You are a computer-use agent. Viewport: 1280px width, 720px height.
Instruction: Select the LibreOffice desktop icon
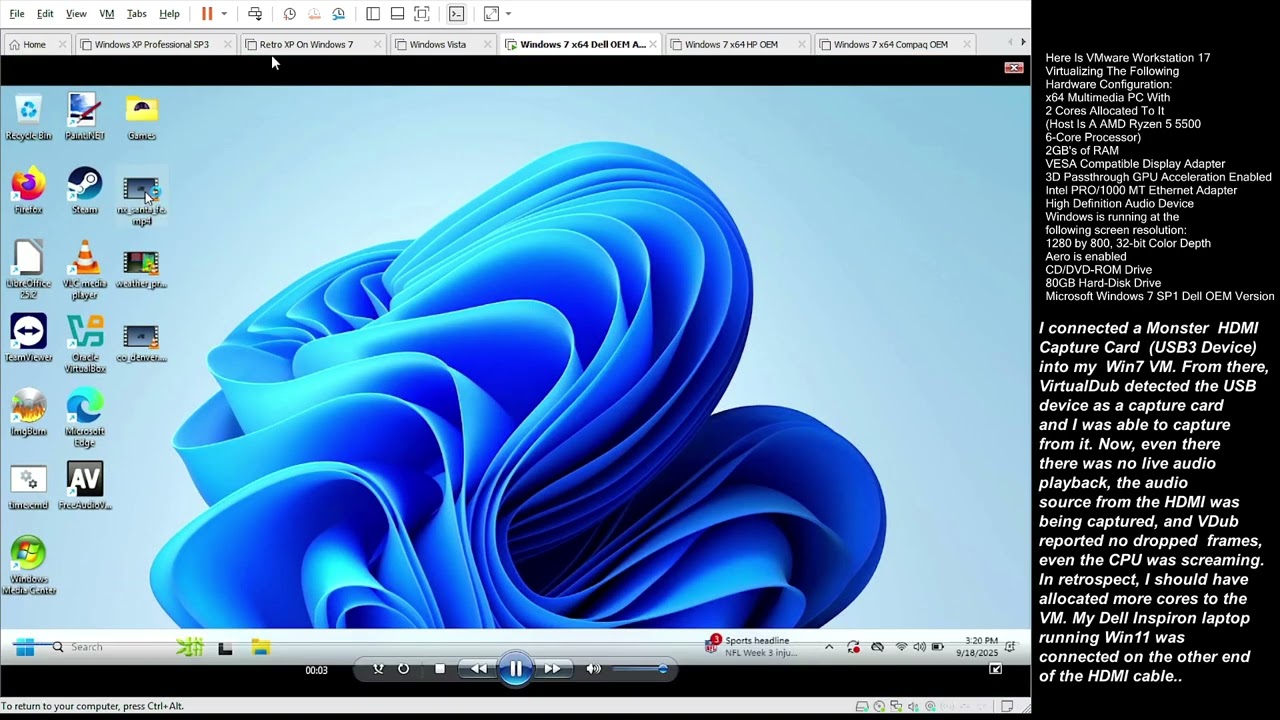[29, 270]
